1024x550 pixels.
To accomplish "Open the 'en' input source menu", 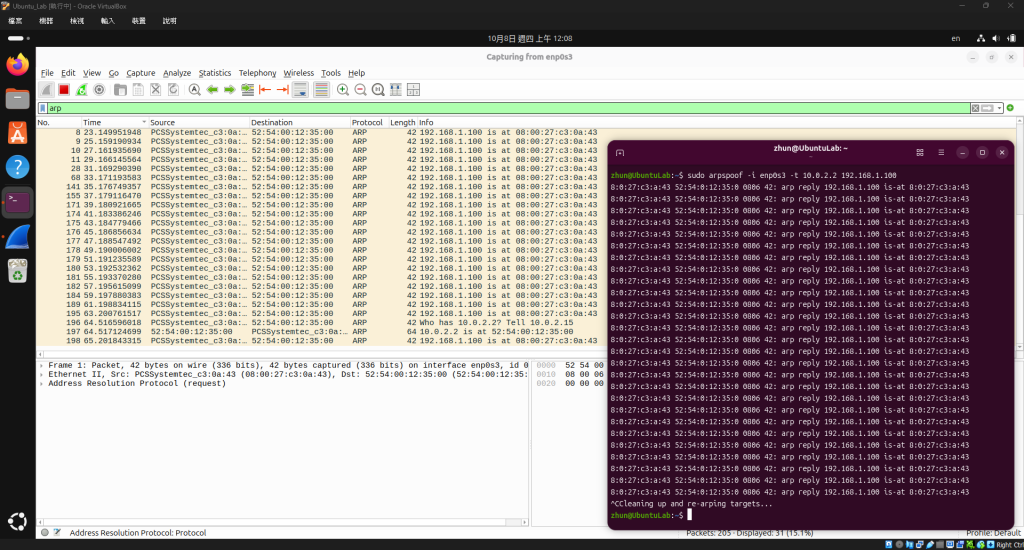I will tap(955, 39).
